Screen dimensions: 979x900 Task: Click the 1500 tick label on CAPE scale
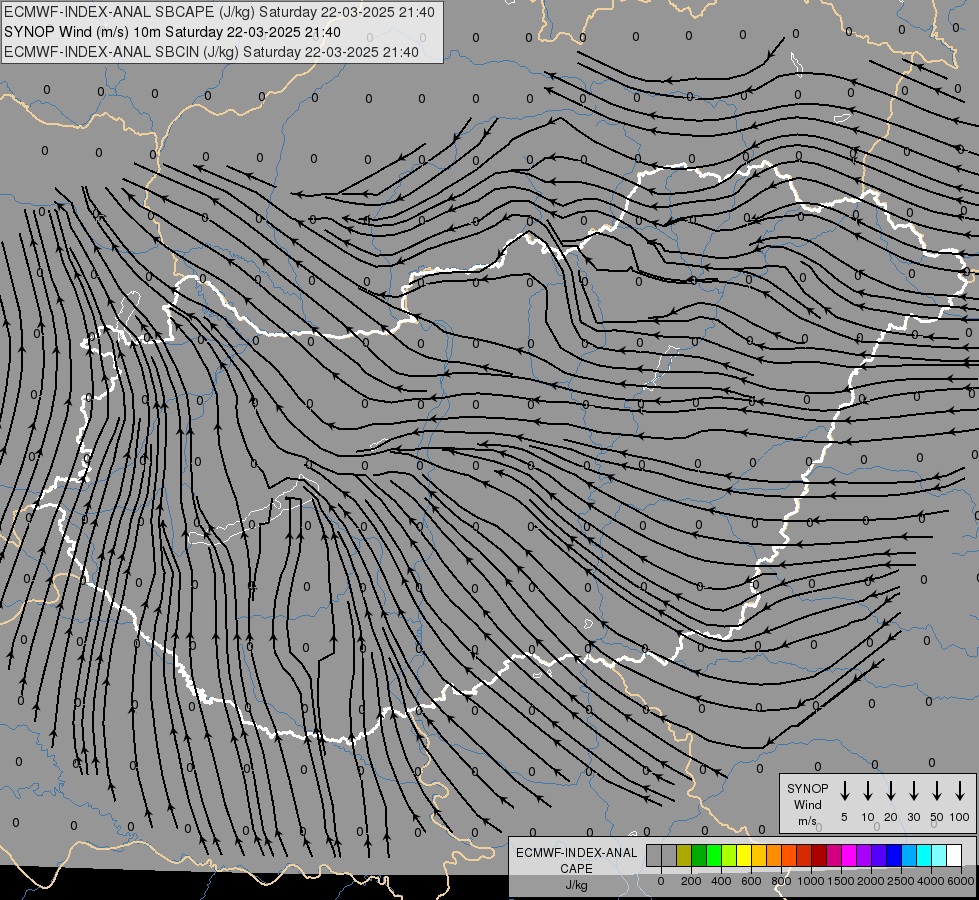point(841,881)
